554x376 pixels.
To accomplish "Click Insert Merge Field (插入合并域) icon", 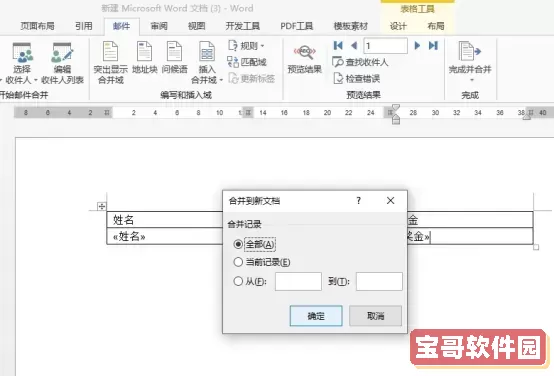I will [x=207, y=52].
